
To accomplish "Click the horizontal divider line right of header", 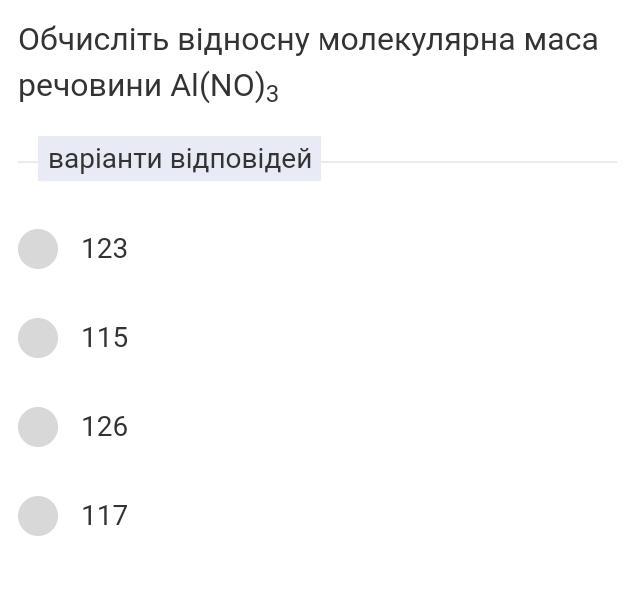I will 469,162.
